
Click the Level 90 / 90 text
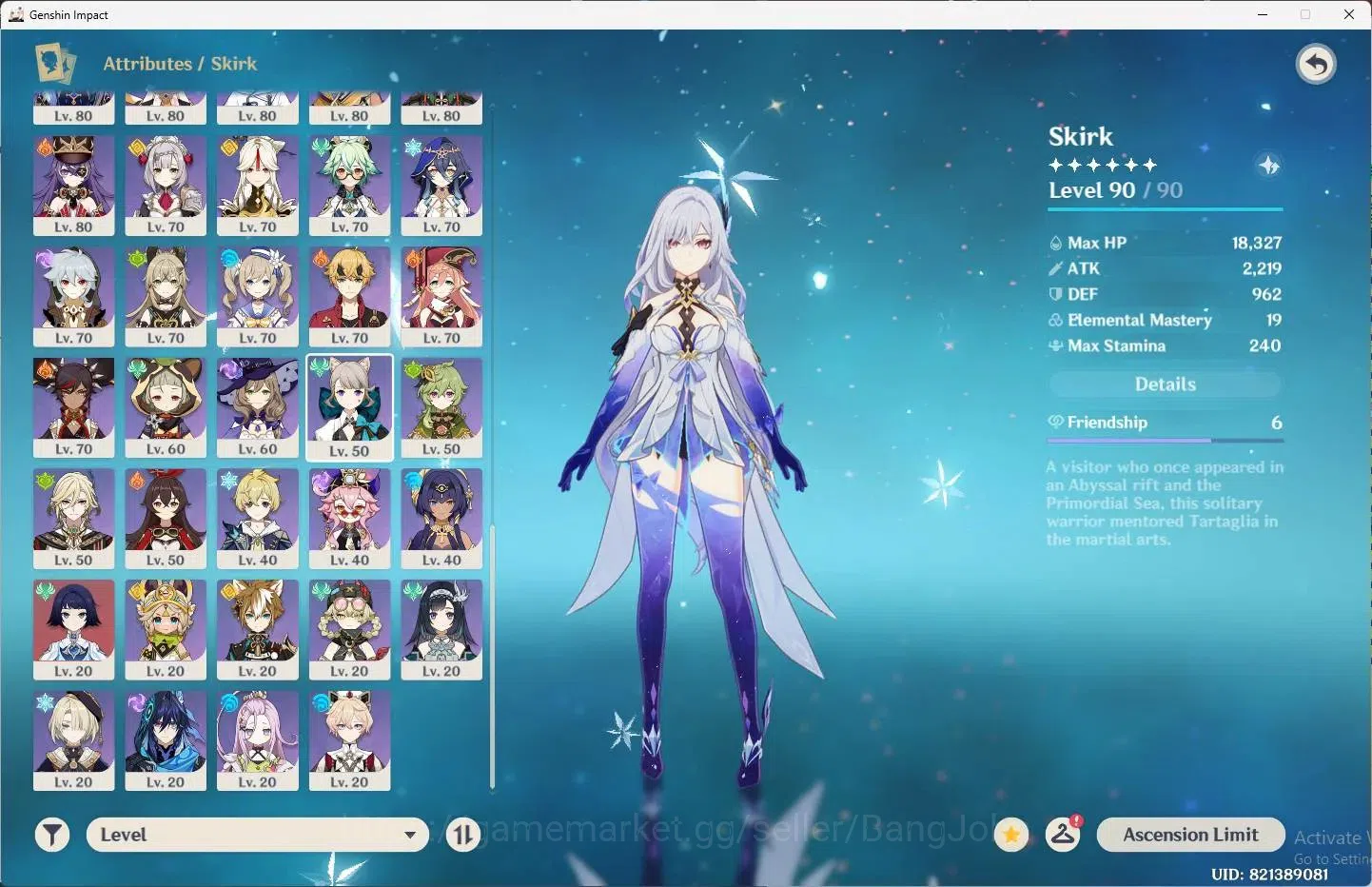[1115, 190]
